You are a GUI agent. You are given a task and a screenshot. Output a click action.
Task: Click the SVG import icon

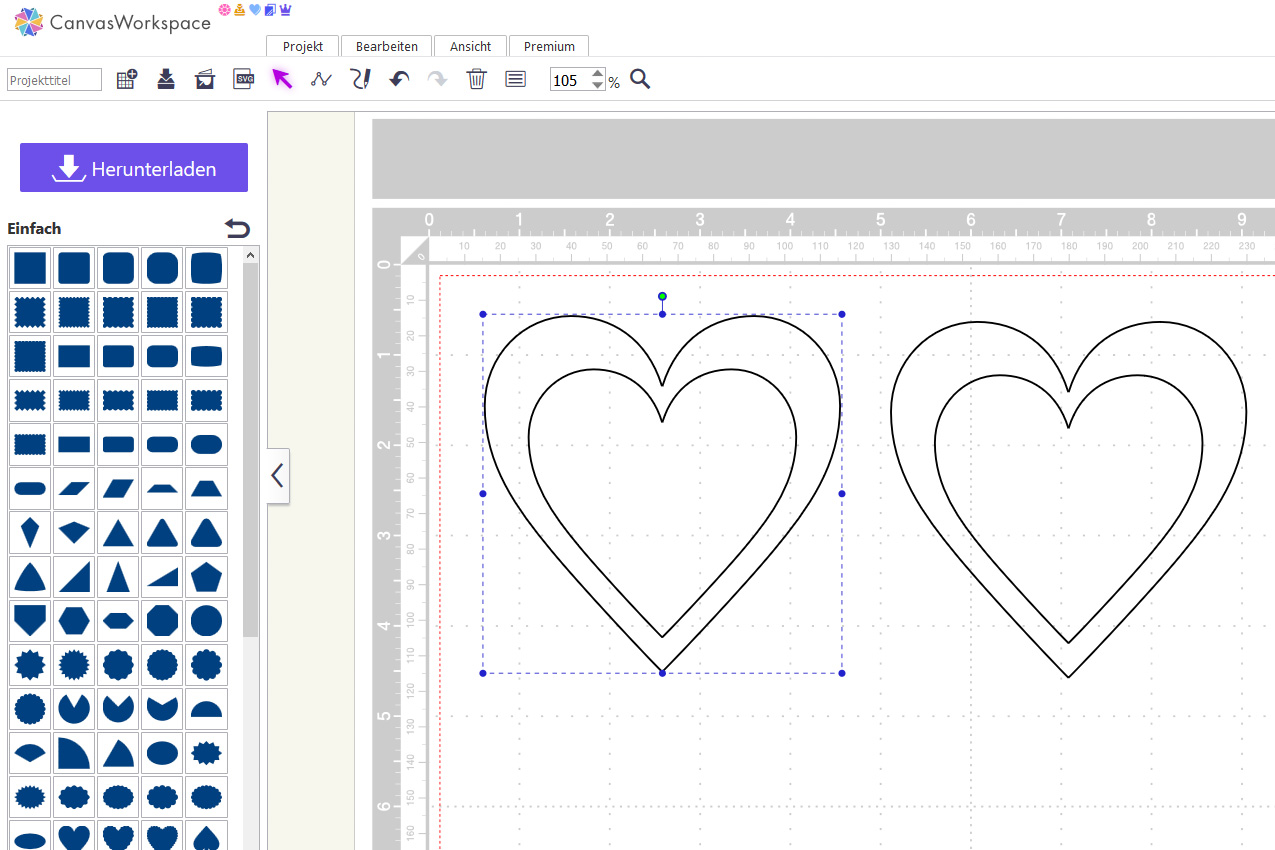click(x=244, y=79)
